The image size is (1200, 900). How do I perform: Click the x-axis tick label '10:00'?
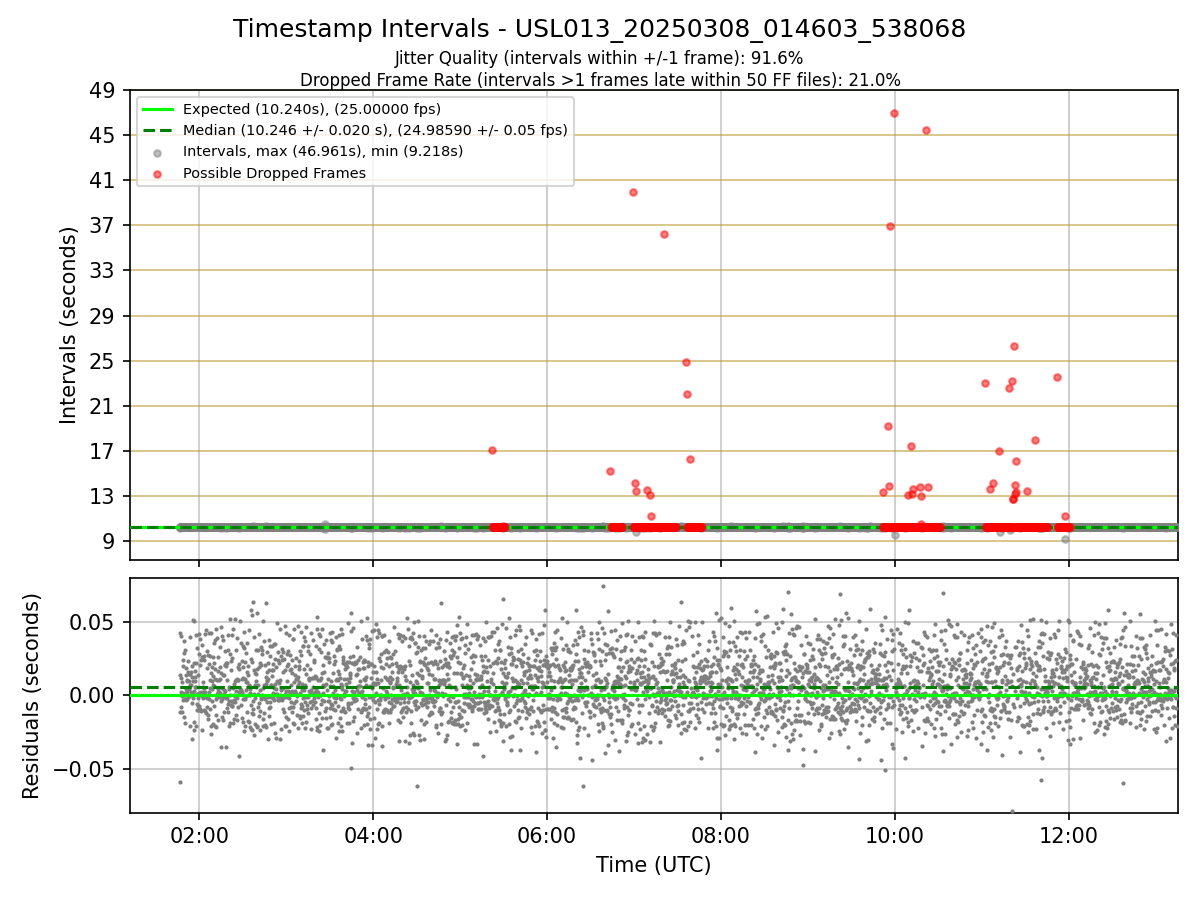pos(895,836)
